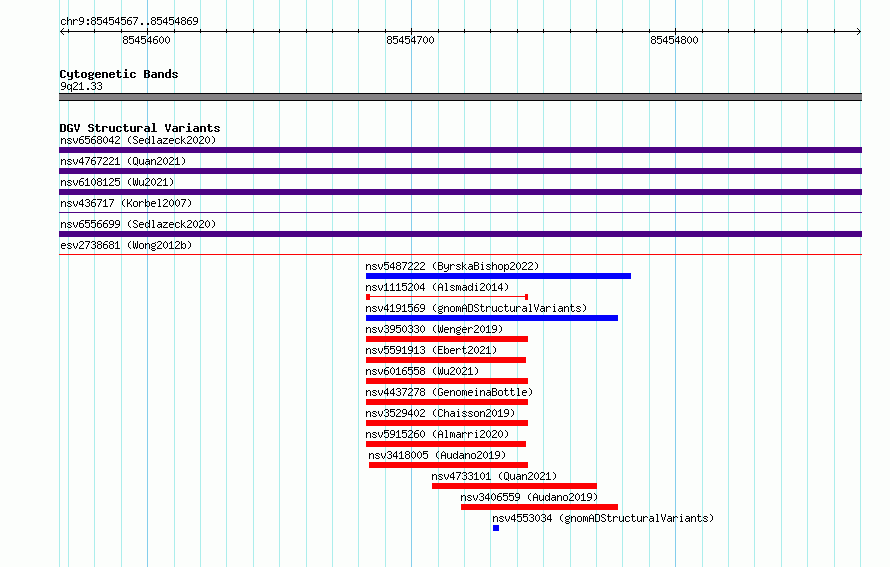Click the red bar of nsv4733101
Screen dimensions: 890x567
(x=514, y=486)
